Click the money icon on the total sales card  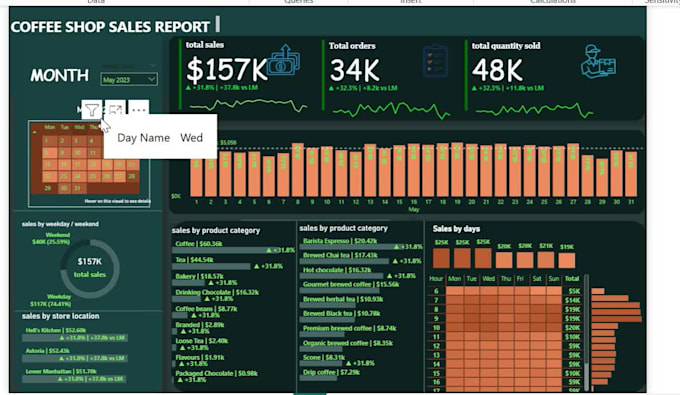click(x=283, y=60)
